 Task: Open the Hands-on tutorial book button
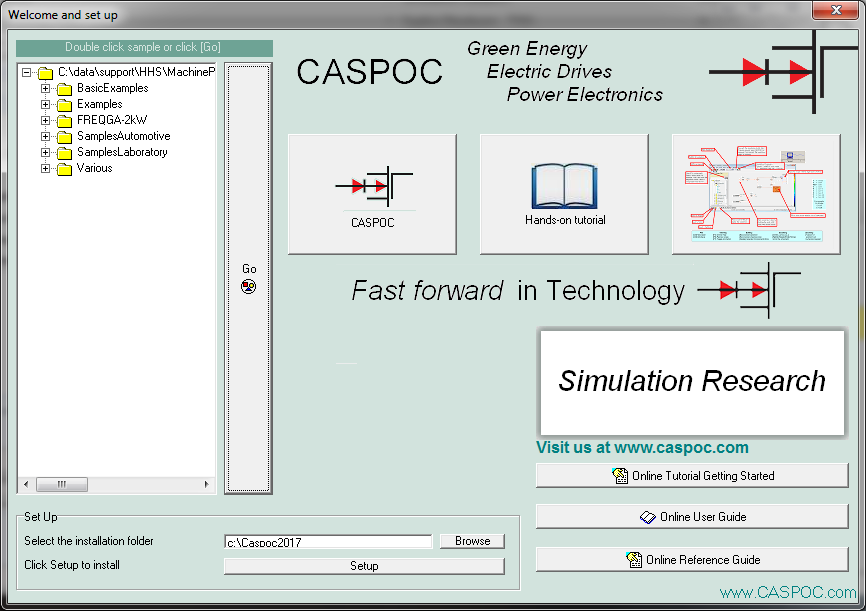pyautogui.click(x=564, y=194)
